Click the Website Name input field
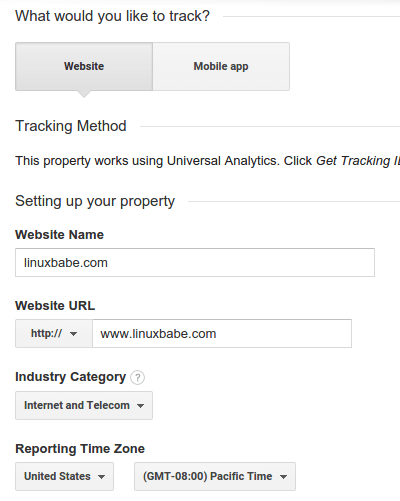This screenshot has height=501, width=400. 195,263
